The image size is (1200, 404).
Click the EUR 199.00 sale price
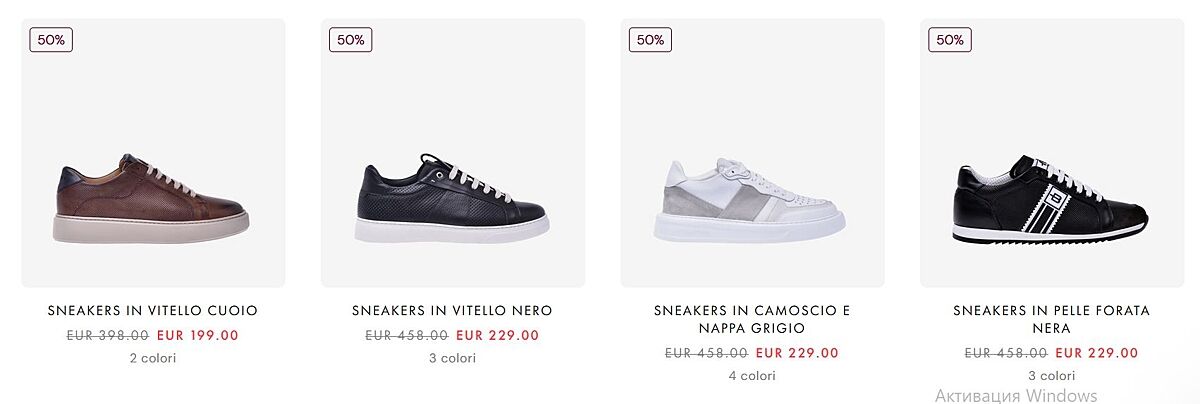[x=198, y=336]
